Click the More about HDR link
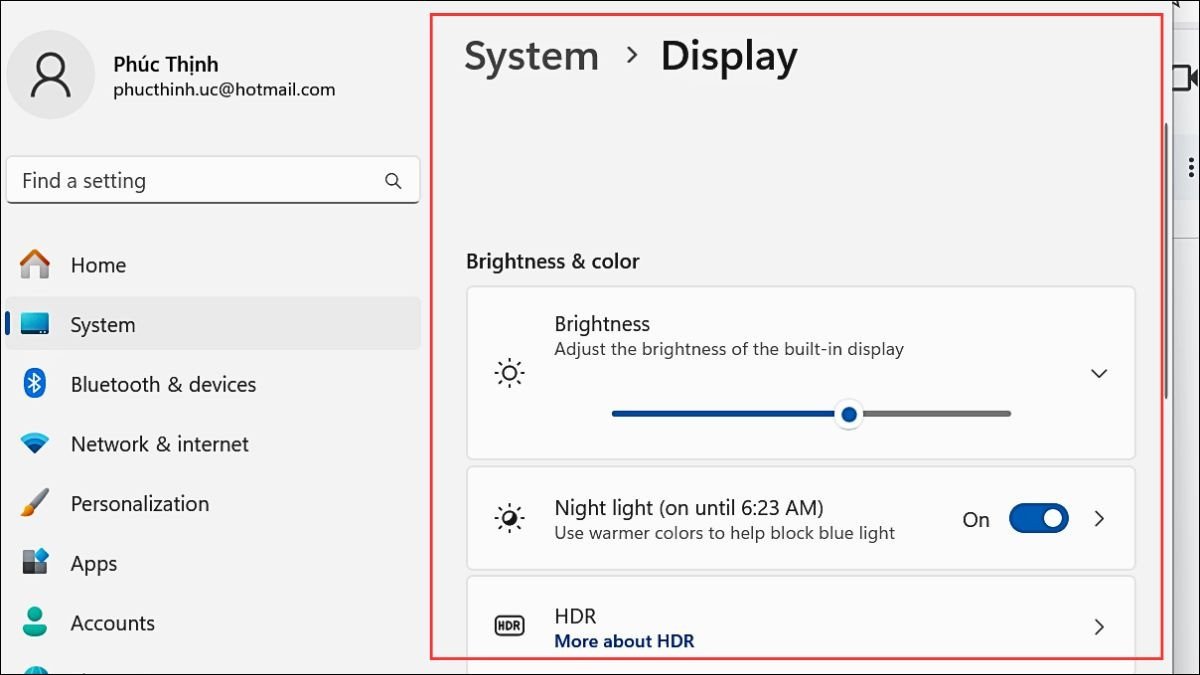This screenshot has width=1200, height=675. pyautogui.click(x=624, y=641)
